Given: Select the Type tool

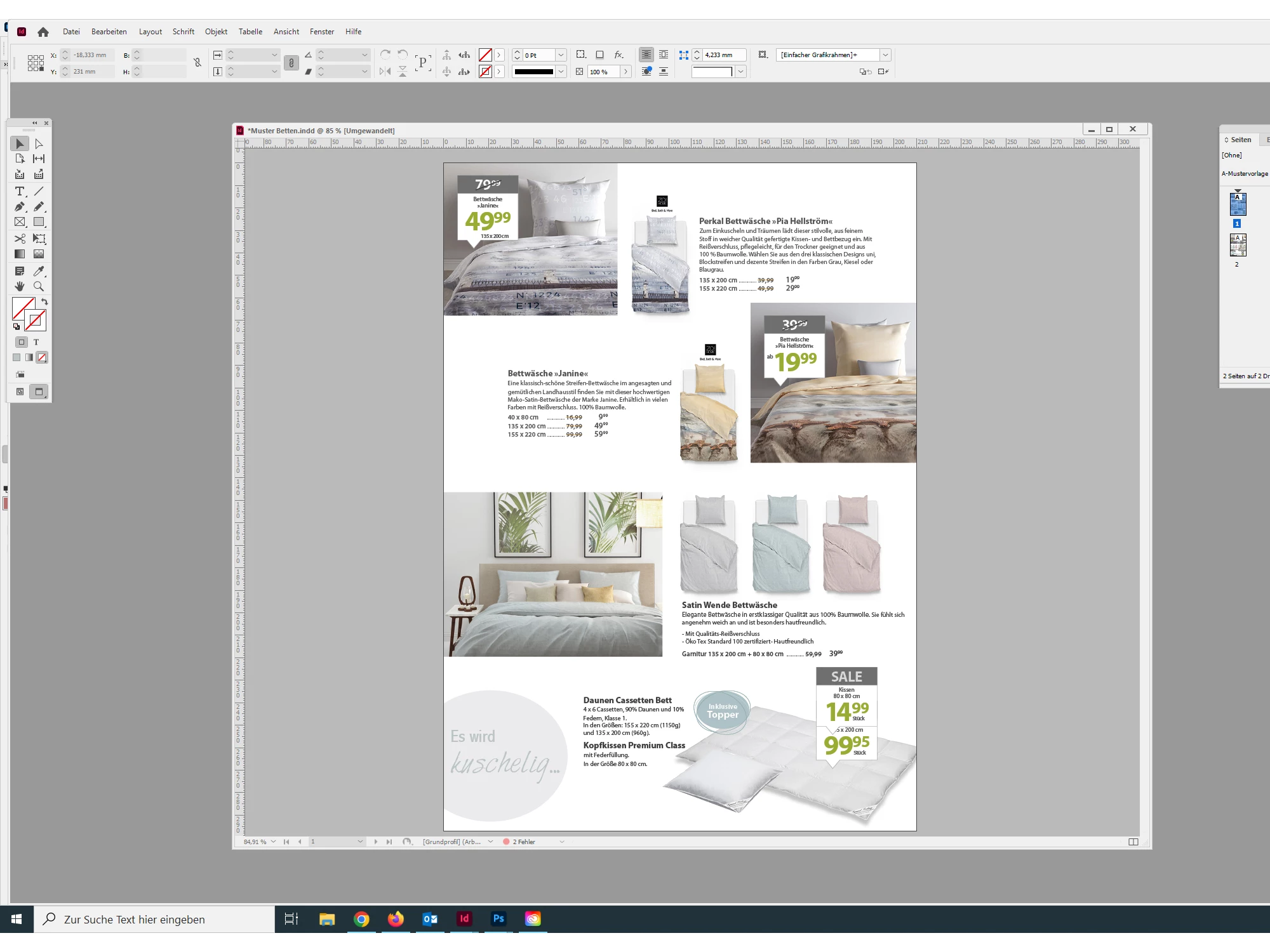Looking at the screenshot, I should (20, 191).
